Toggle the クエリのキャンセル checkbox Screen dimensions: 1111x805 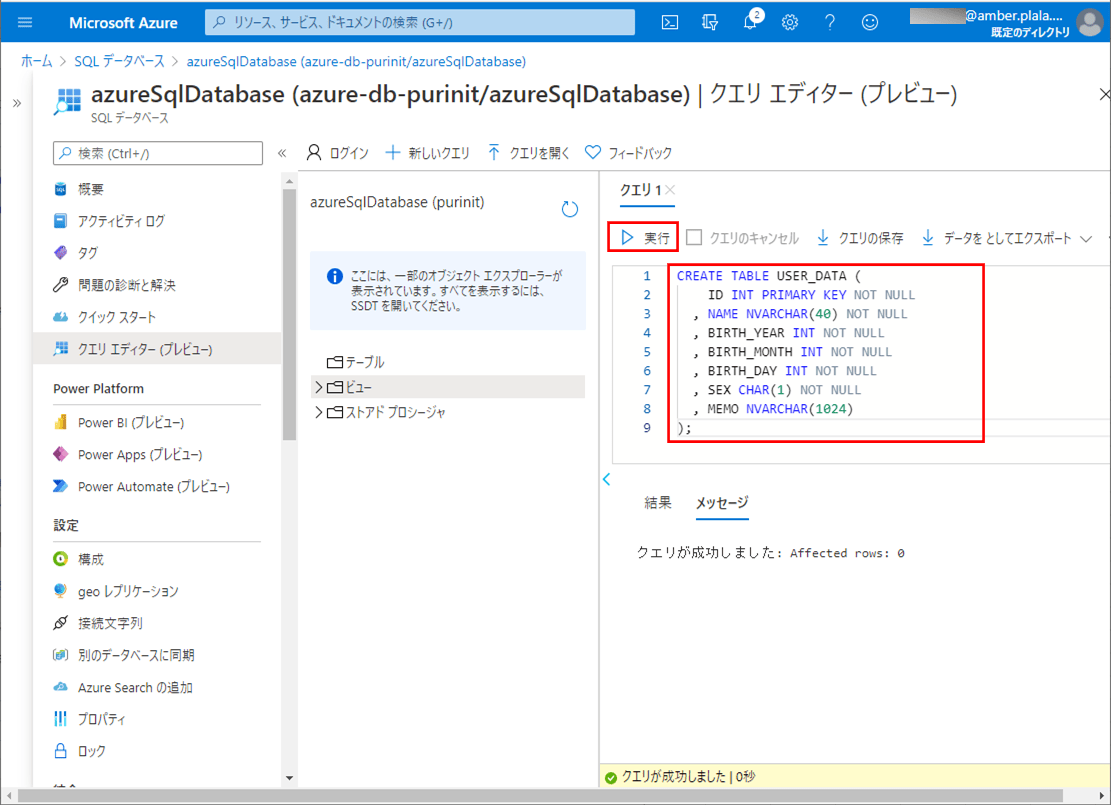694,237
